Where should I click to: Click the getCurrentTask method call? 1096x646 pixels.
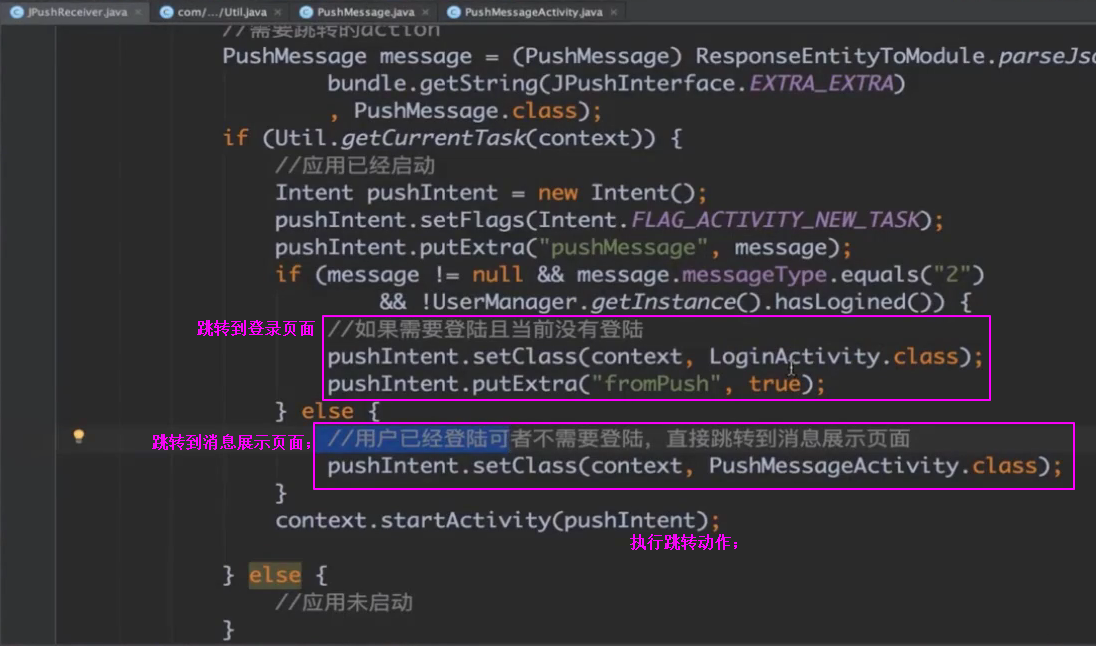433,138
